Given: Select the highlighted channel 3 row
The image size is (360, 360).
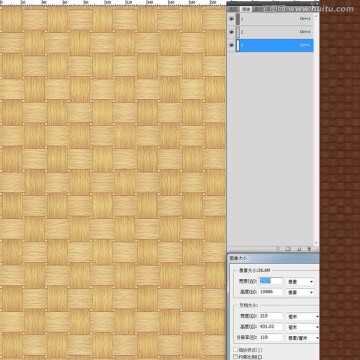Looking at the screenshot, I should (274, 45).
